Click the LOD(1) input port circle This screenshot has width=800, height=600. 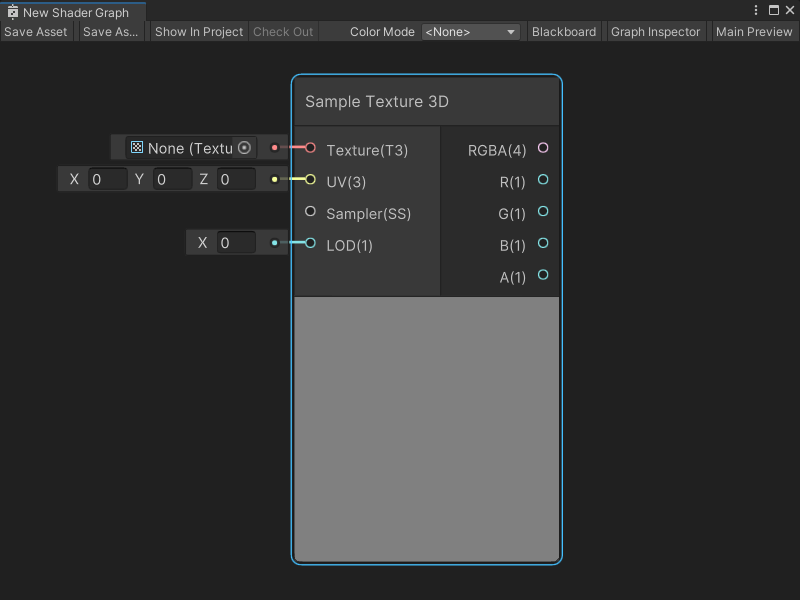pyautogui.click(x=310, y=242)
